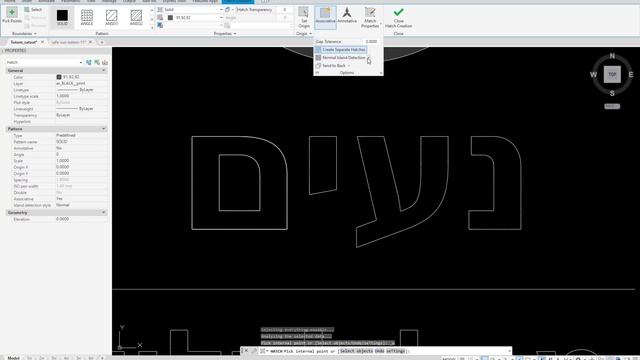Click the Elevation 0.0000 value
This screenshot has width=640, height=360.
tap(81, 219)
